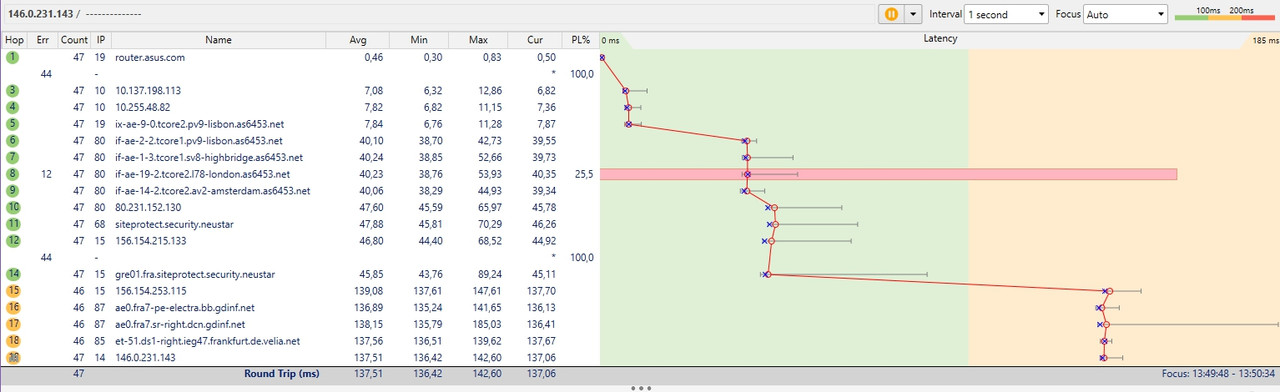Click the hop 9 icon for amsterdam router

(13, 191)
